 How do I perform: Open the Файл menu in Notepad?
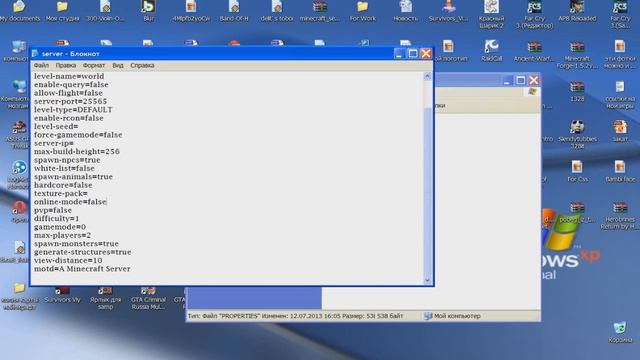tap(41, 65)
